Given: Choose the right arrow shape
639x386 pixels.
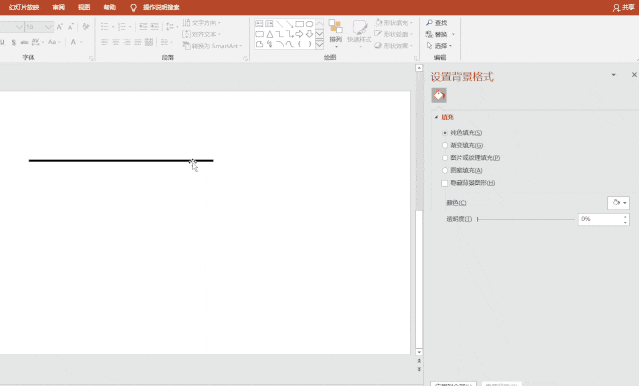Looking at the screenshot, I should click(300, 34).
